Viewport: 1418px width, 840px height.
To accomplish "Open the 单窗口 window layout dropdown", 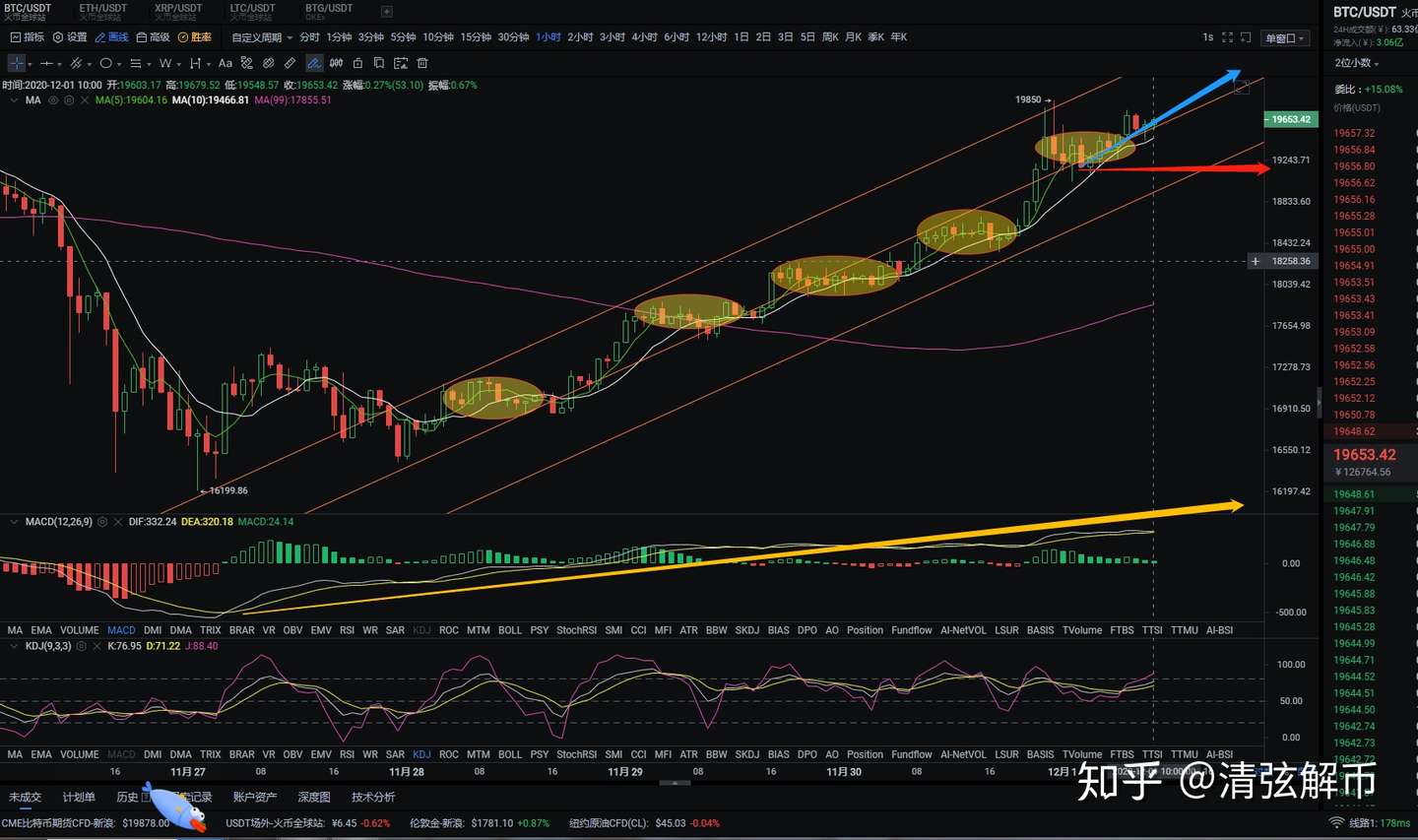I will tap(1285, 38).
